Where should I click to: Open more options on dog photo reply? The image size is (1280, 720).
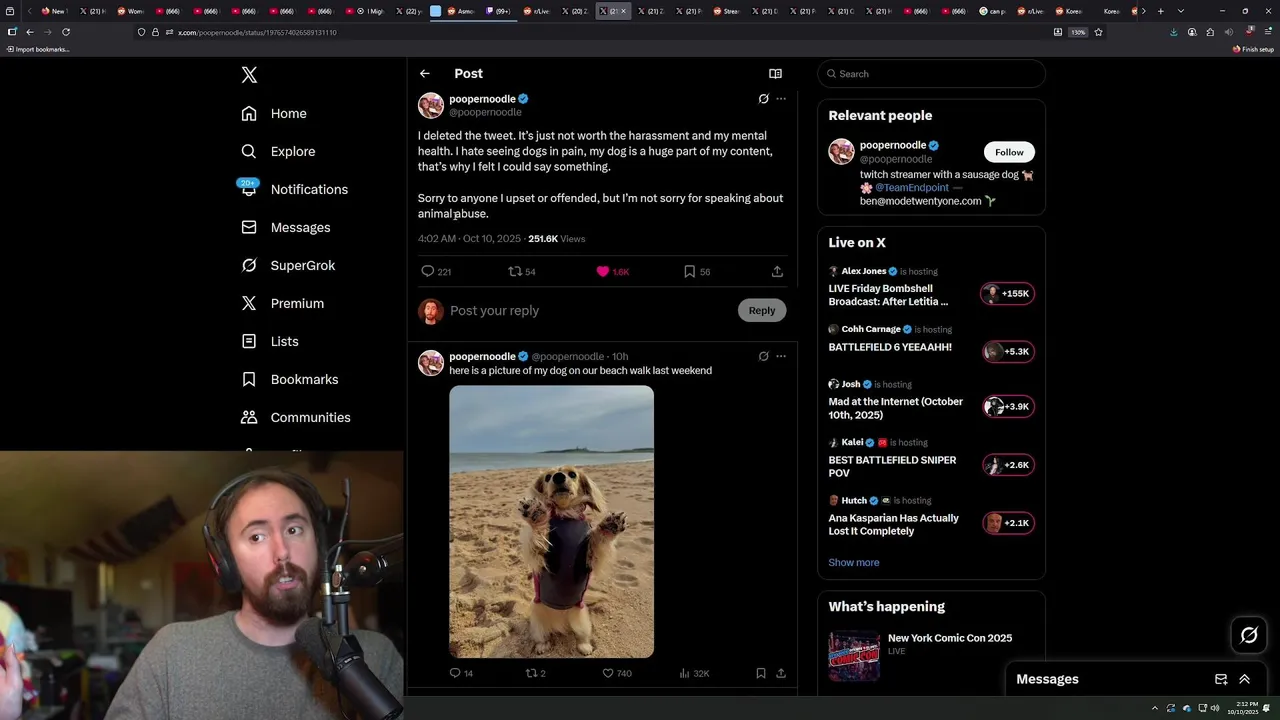pyautogui.click(x=781, y=356)
